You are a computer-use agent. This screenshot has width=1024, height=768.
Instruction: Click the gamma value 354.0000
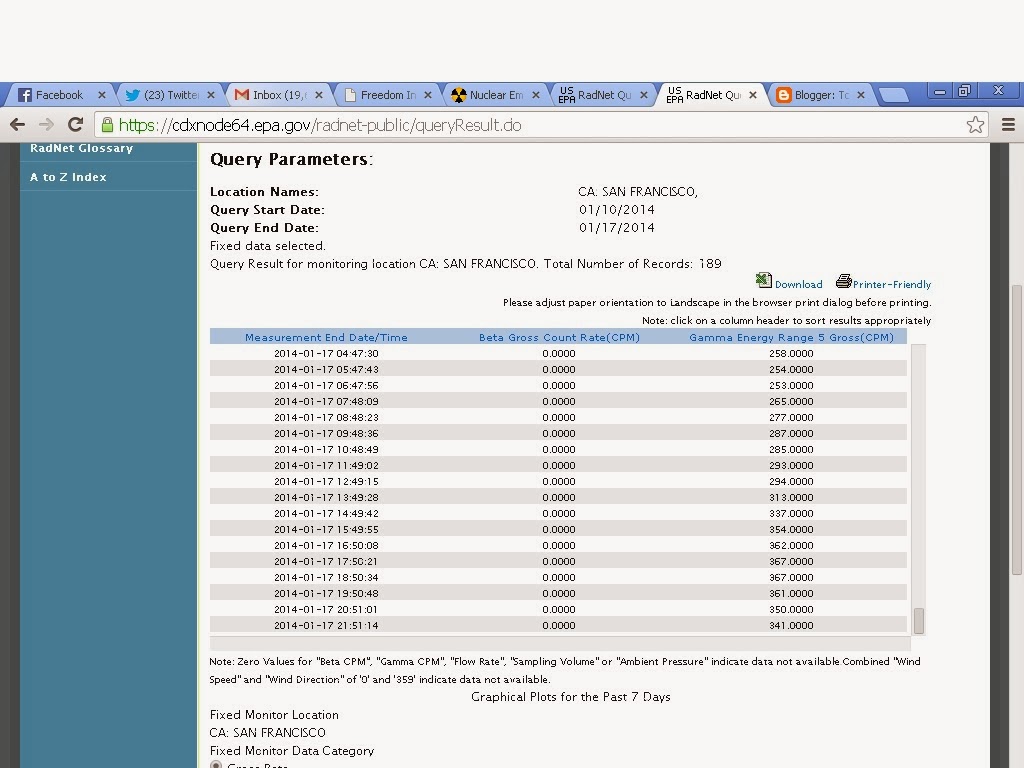point(791,529)
